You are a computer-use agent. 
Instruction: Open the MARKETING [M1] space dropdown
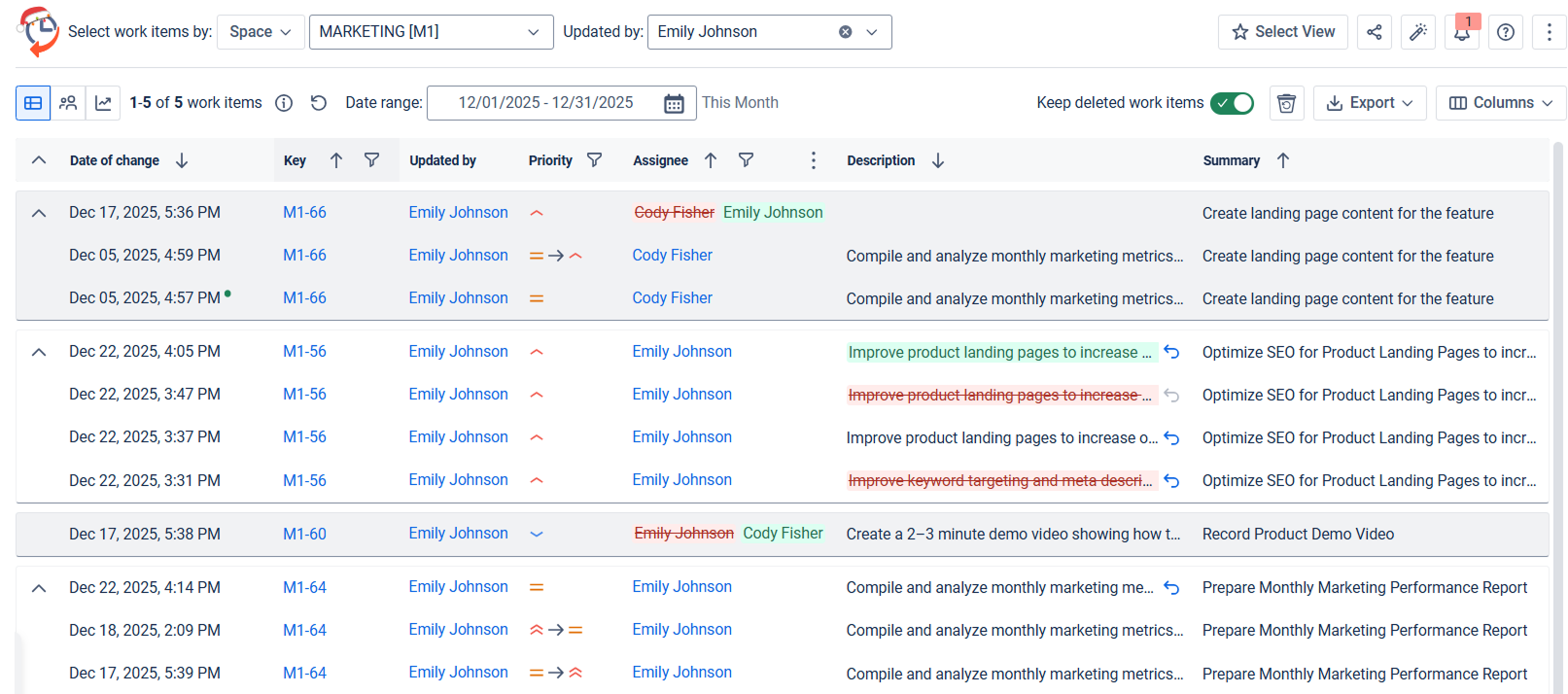click(x=431, y=32)
